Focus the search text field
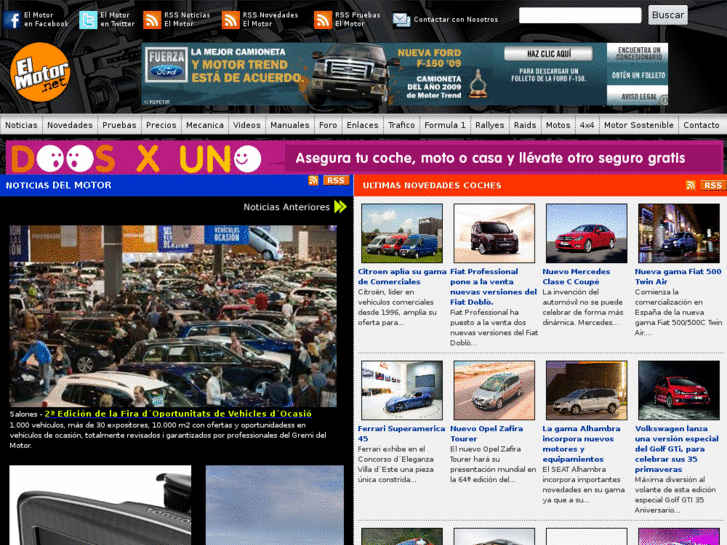727x545 pixels. coord(580,15)
